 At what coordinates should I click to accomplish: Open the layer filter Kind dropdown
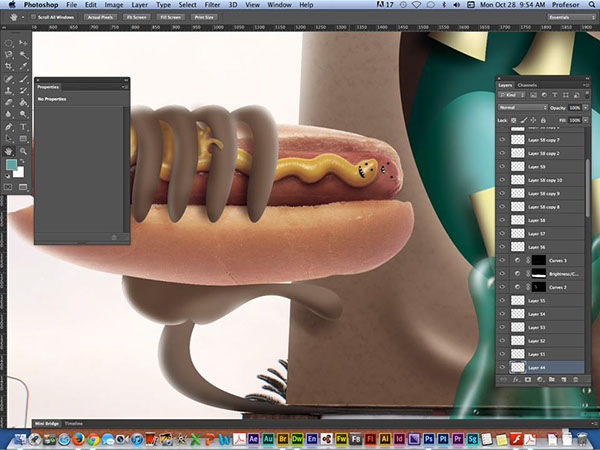click(x=511, y=95)
